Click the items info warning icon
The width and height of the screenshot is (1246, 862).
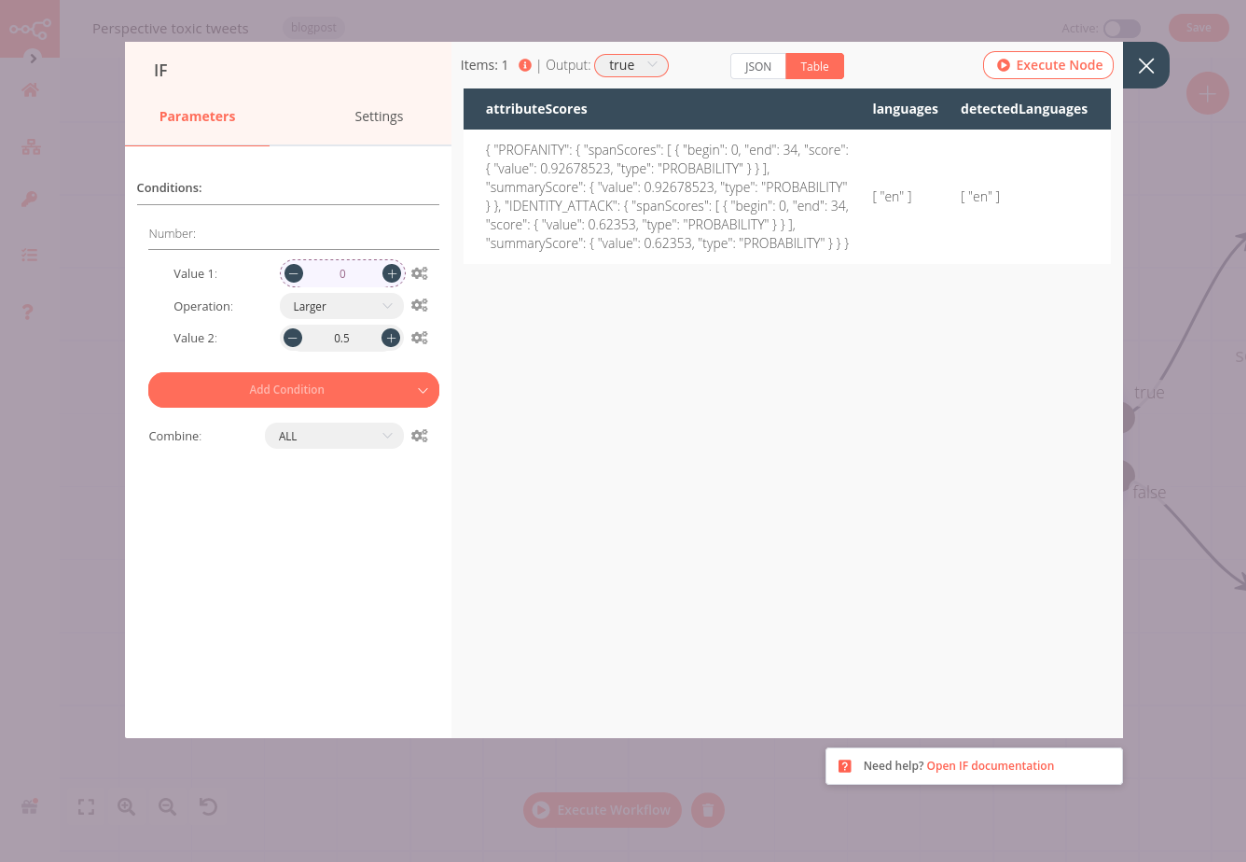pos(525,65)
